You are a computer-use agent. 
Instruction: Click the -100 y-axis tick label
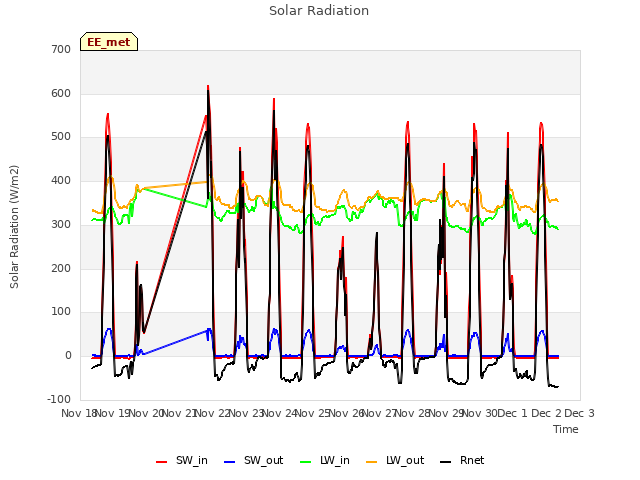coord(59,399)
